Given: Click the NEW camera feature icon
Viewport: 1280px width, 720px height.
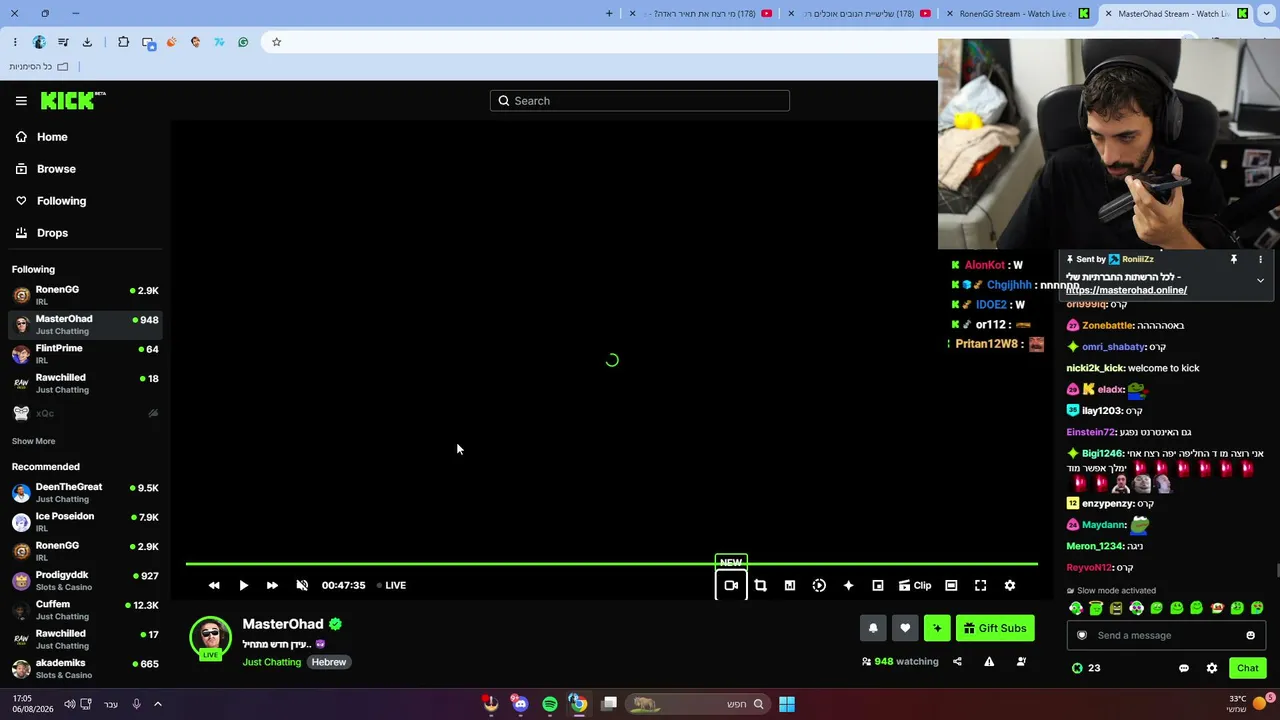Looking at the screenshot, I should point(731,586).
